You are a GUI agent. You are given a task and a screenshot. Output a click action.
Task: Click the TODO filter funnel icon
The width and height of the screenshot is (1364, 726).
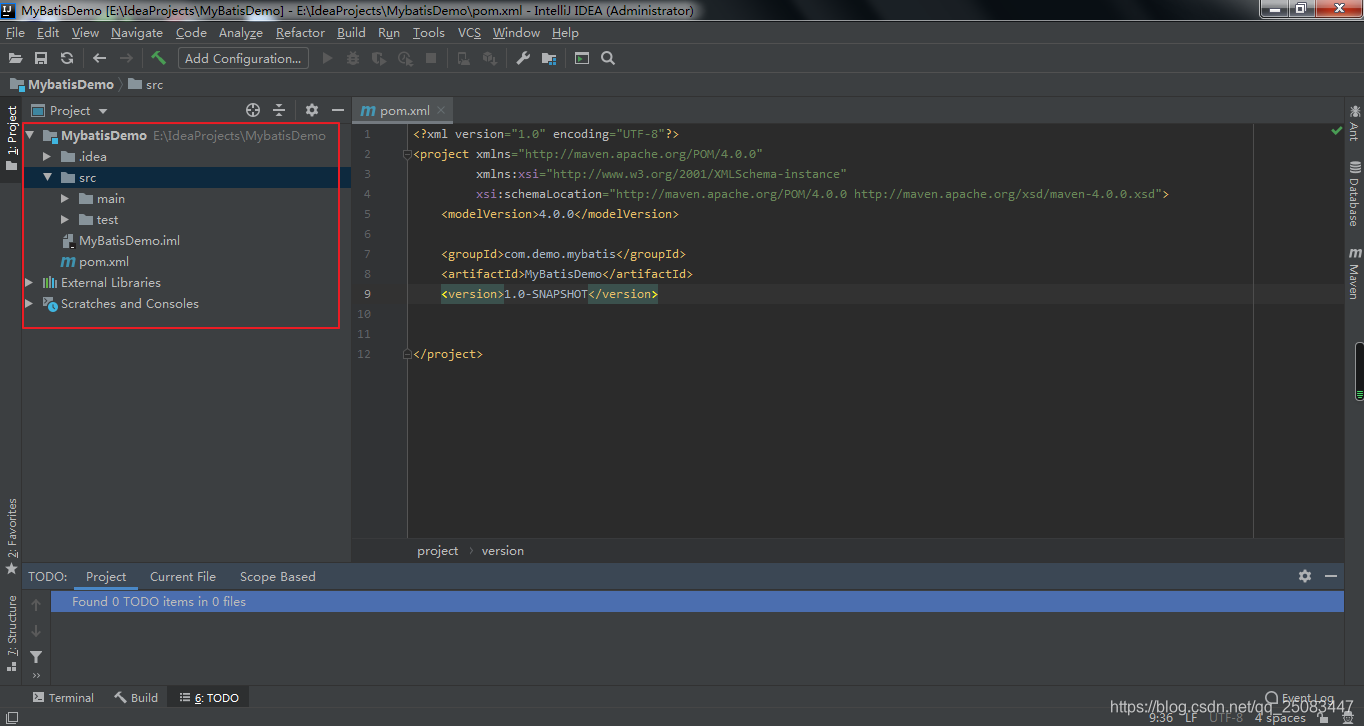coord(36,657)
